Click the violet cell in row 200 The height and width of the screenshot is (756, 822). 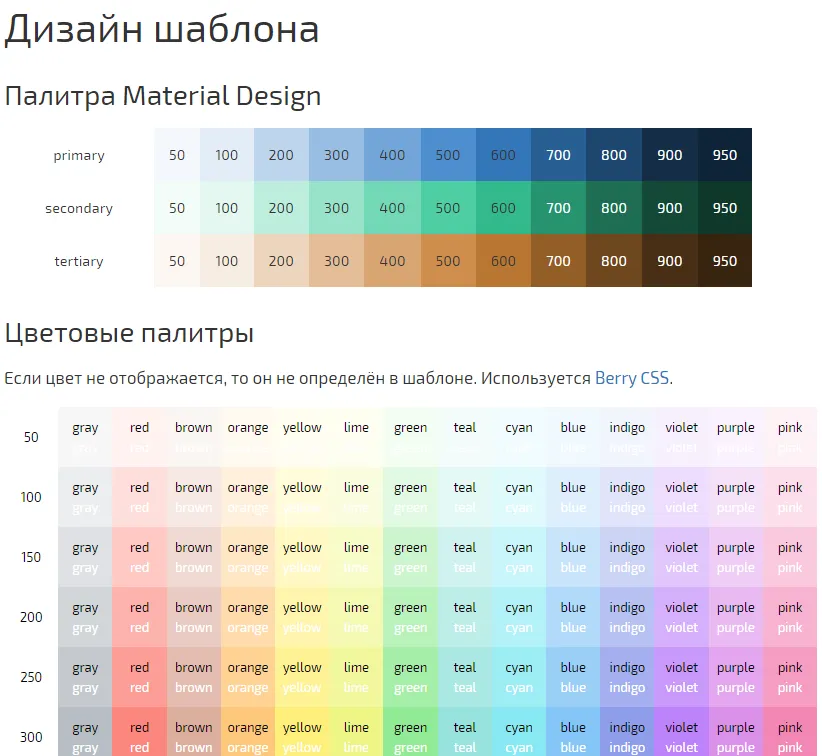coord(682,617)
